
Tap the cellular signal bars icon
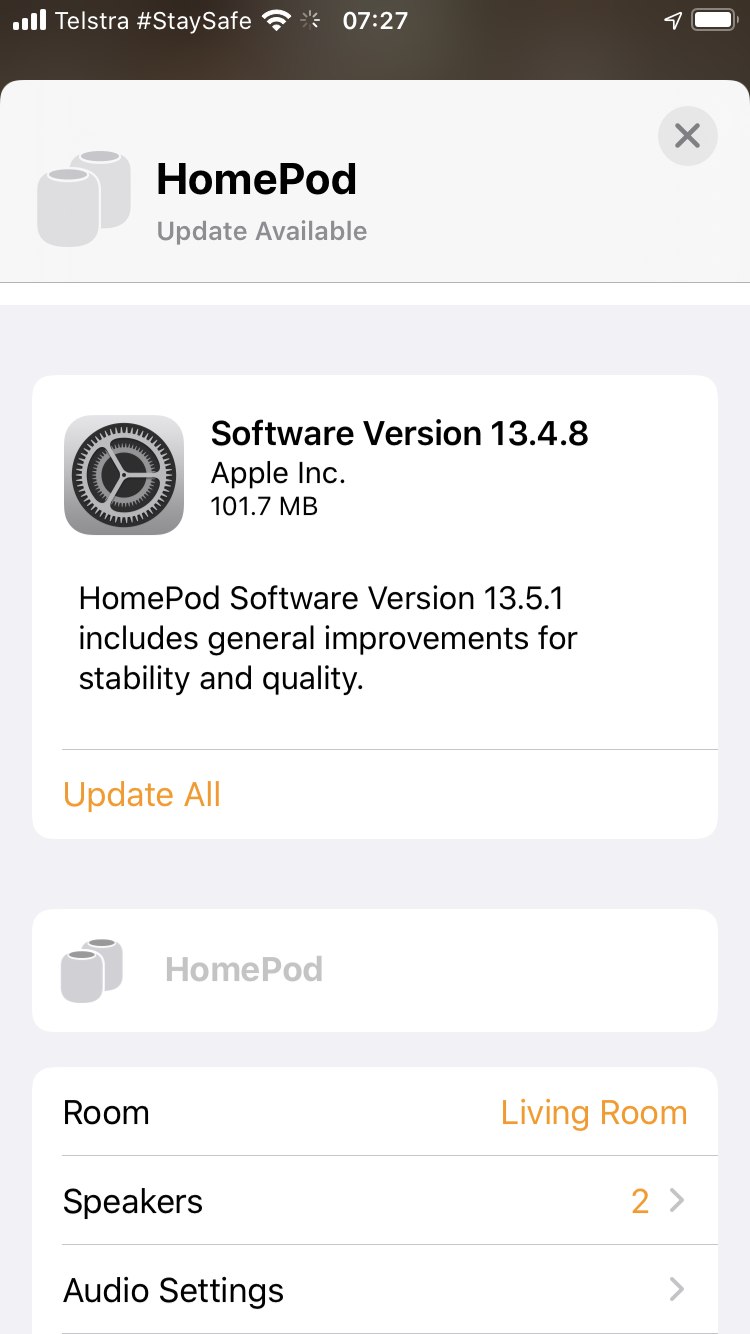pos(29,20)
